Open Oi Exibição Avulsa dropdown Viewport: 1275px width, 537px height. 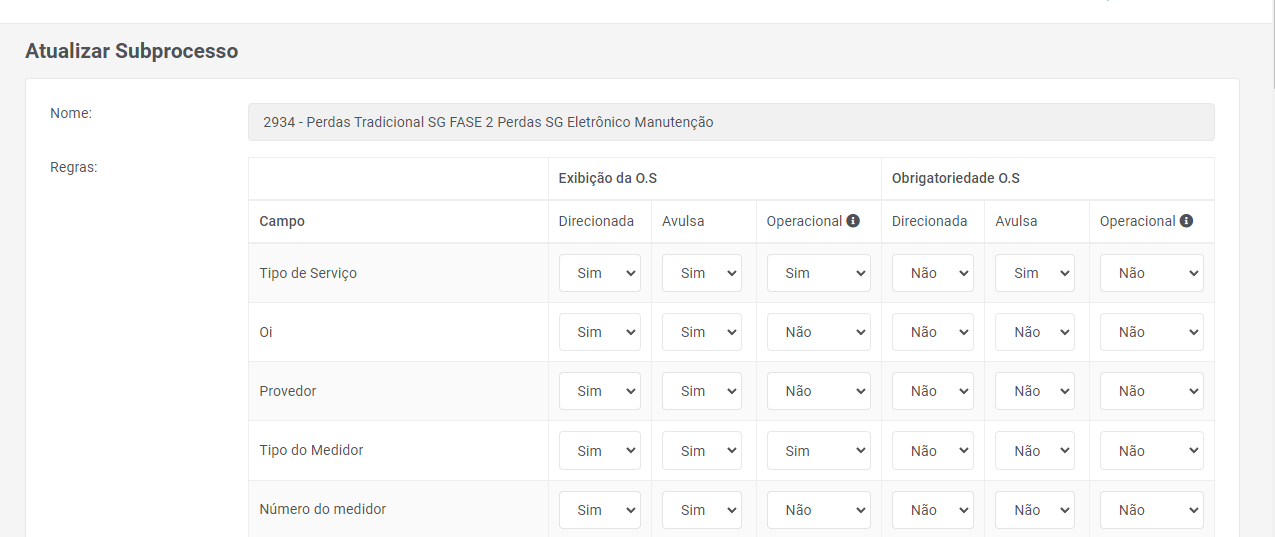tap(702, 332)
